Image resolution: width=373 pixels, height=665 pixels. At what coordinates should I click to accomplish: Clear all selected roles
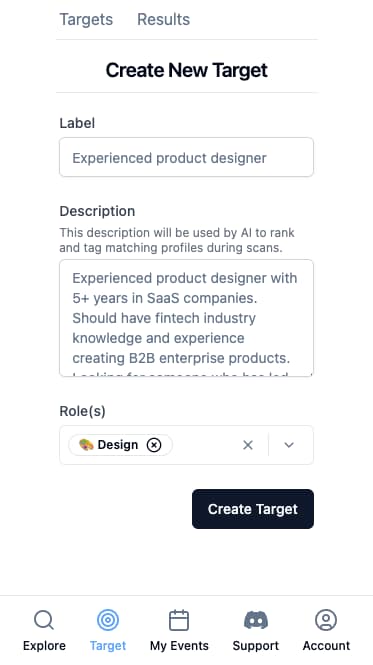[x=248, y=445]
